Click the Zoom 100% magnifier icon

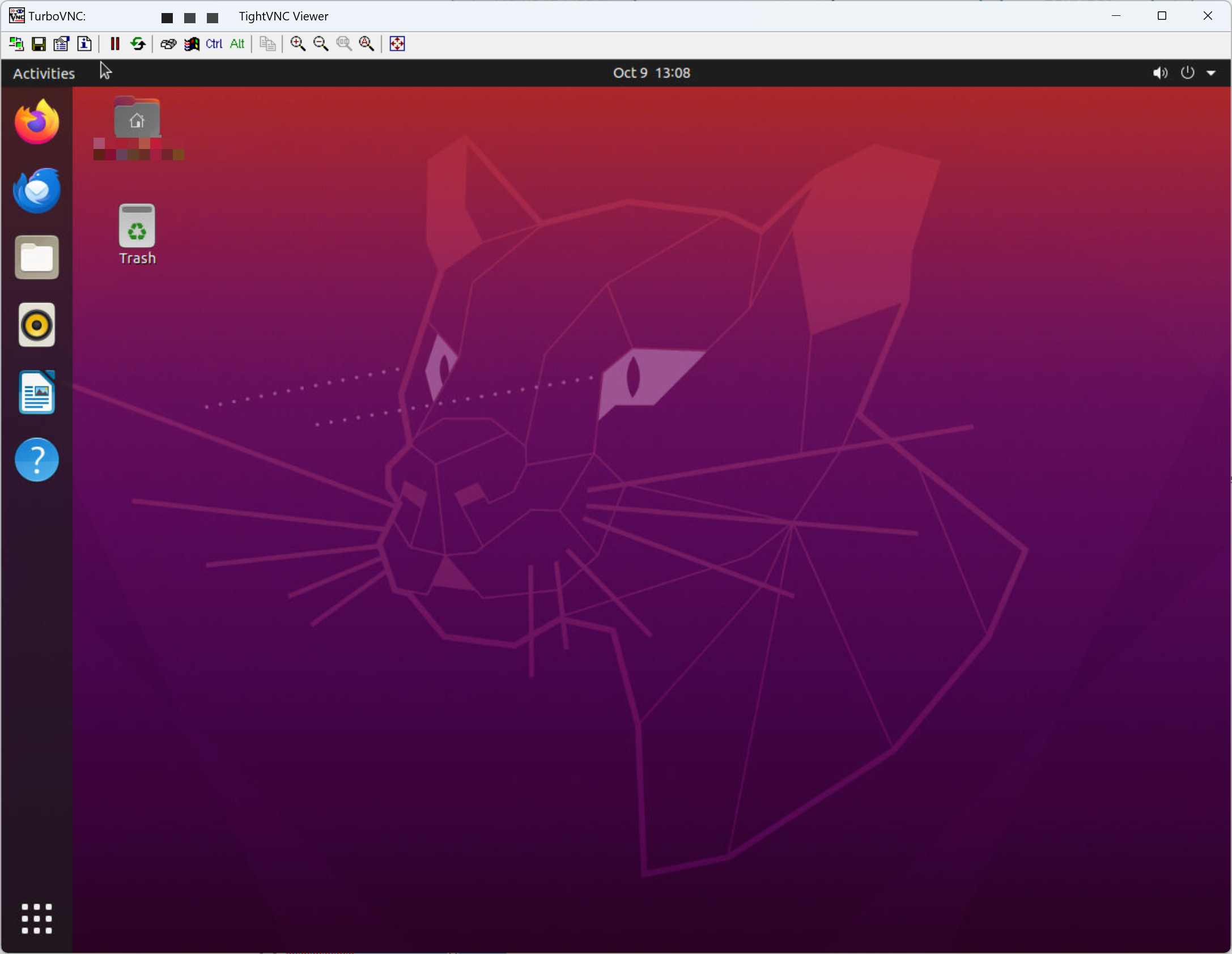[x=344, y=44]
